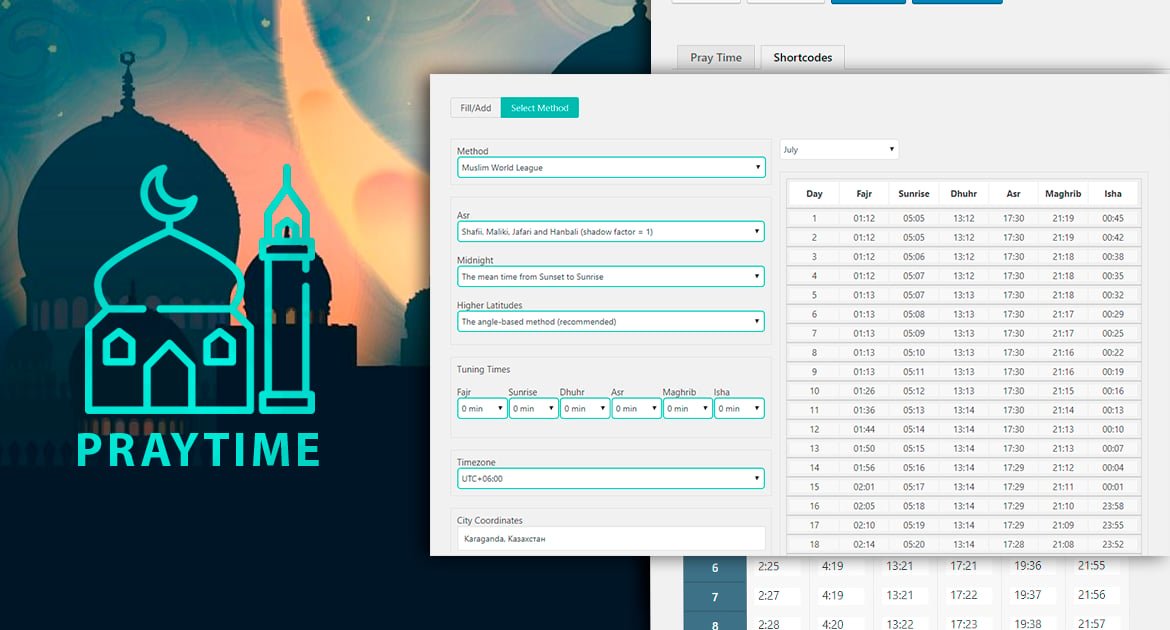Open the Sunrise tuning minutes dropdown
Viewport: 1170px width, 630px height.
point(533,409)
